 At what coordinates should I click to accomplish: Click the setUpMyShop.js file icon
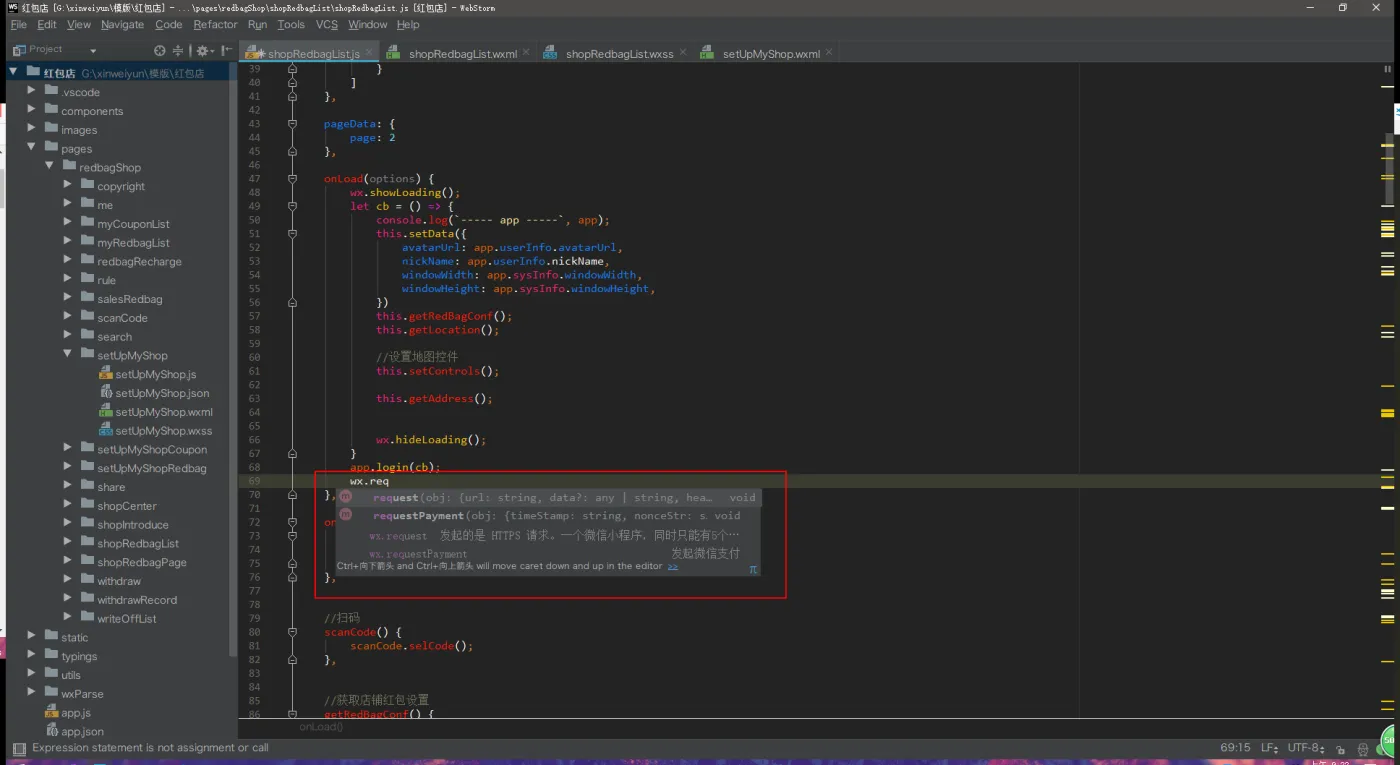click(x=106, y=374)
